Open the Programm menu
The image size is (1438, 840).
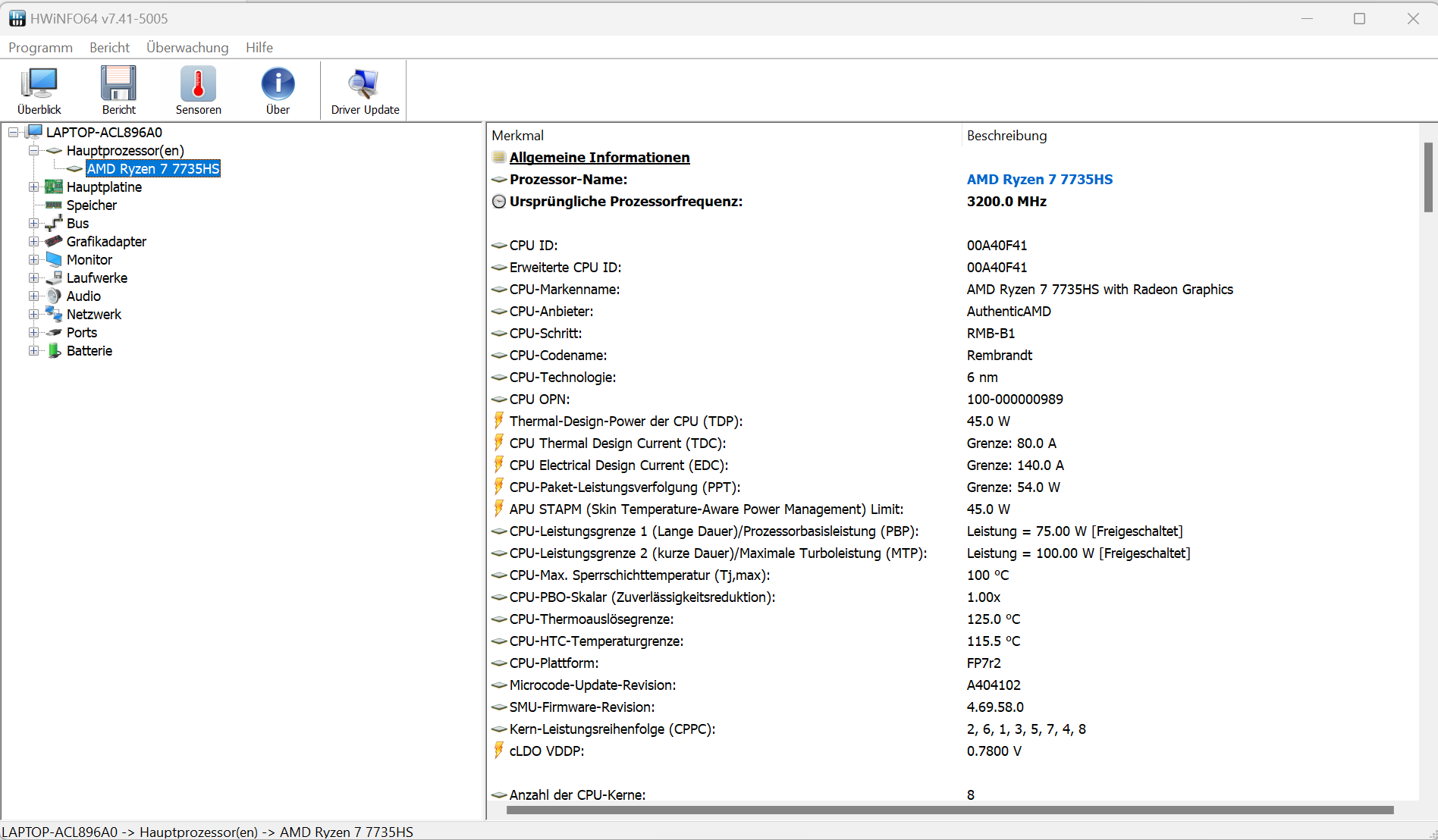40,48
